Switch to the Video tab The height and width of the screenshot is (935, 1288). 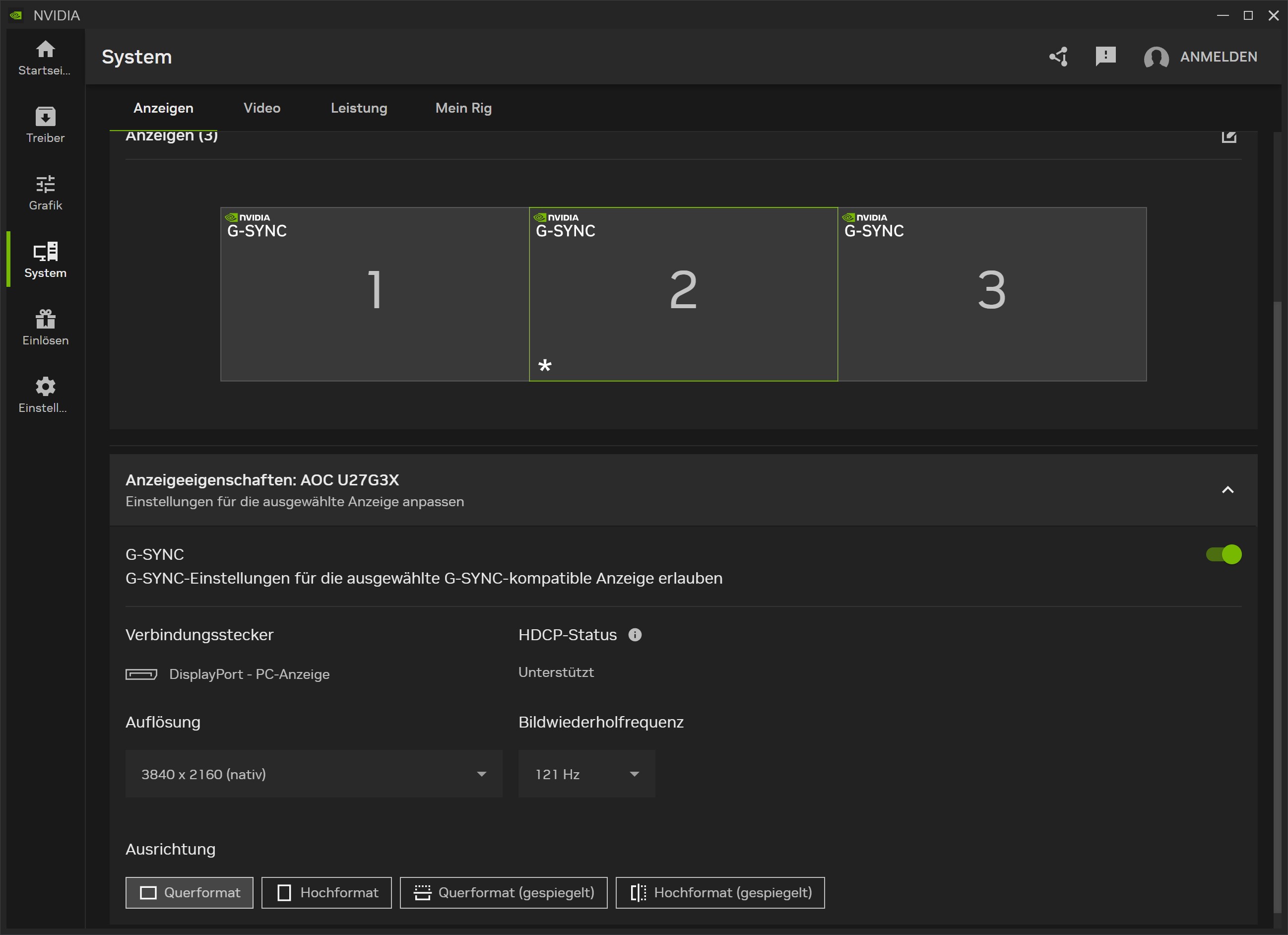(262, 108)
